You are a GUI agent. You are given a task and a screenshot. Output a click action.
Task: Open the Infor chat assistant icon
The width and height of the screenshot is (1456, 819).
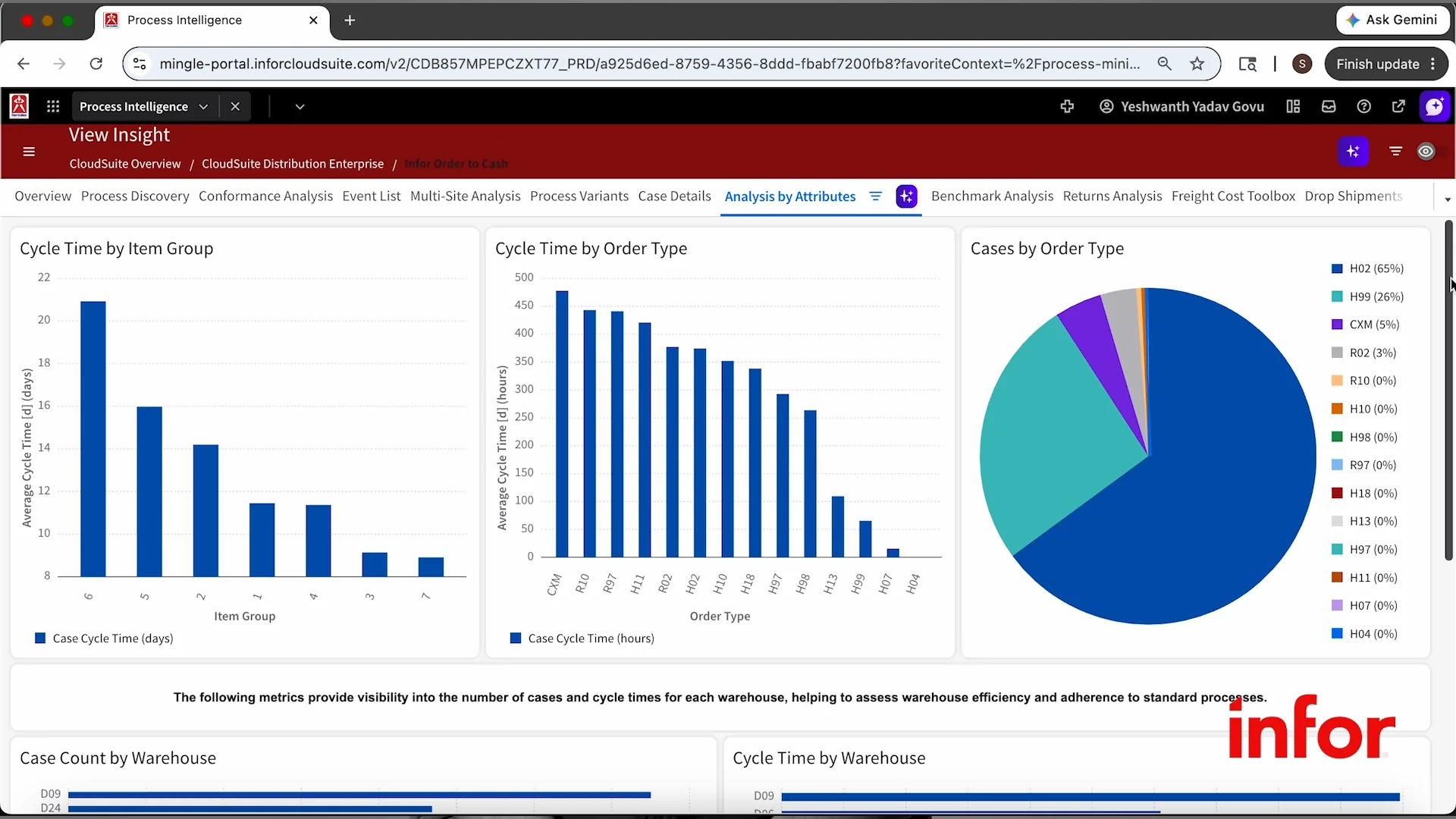1434,107
